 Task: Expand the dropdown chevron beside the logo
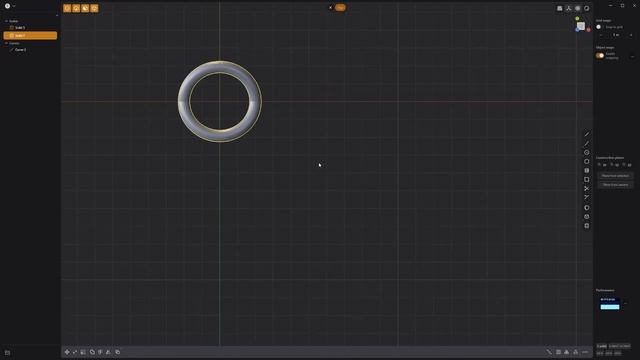point(14,6)
